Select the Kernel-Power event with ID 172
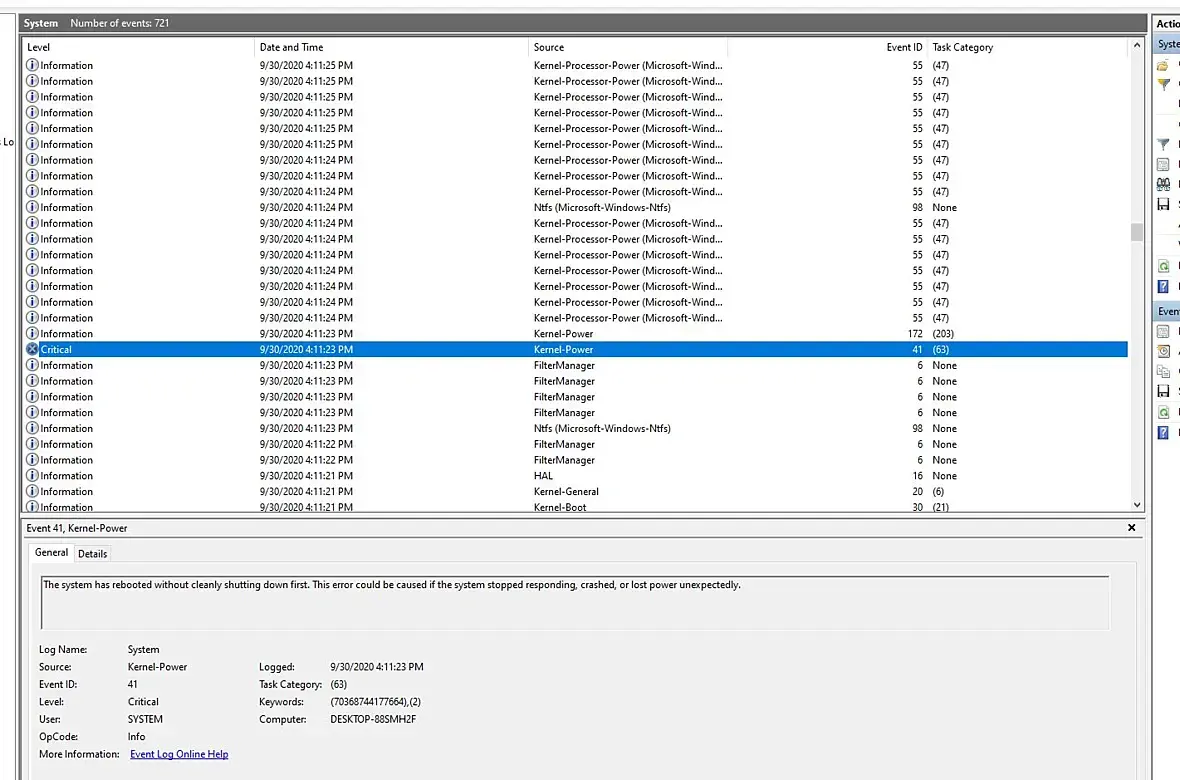This screenshot has width=1180, height=780. point(576,334)
